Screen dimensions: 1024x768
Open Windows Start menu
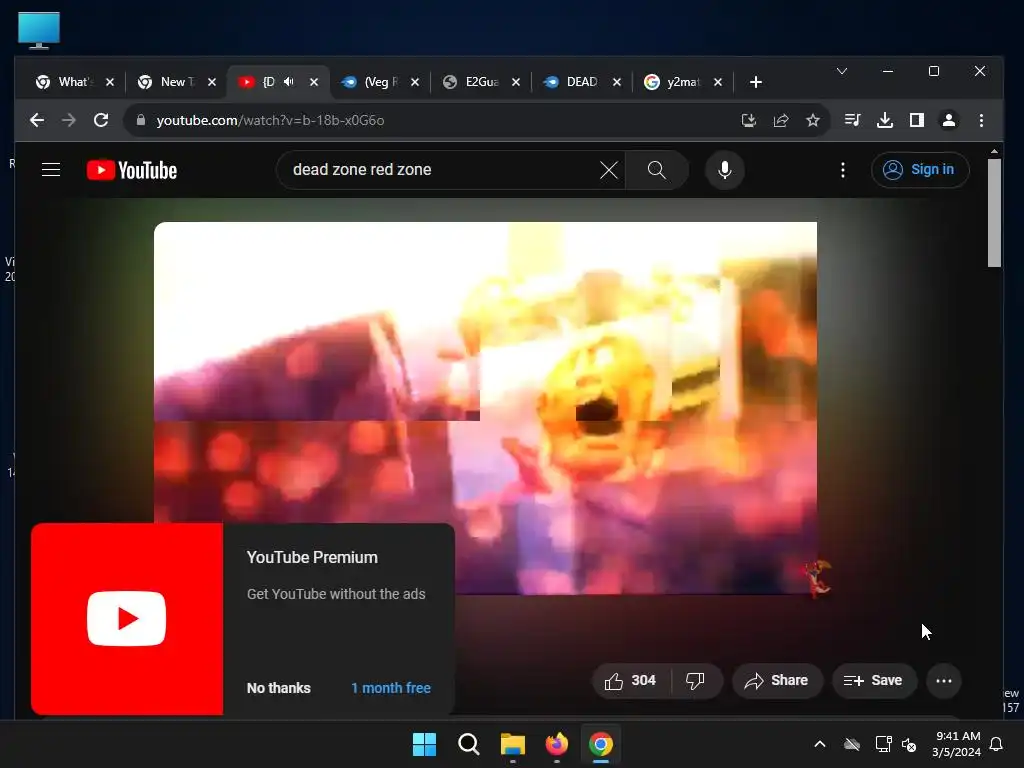pos(424,744)
